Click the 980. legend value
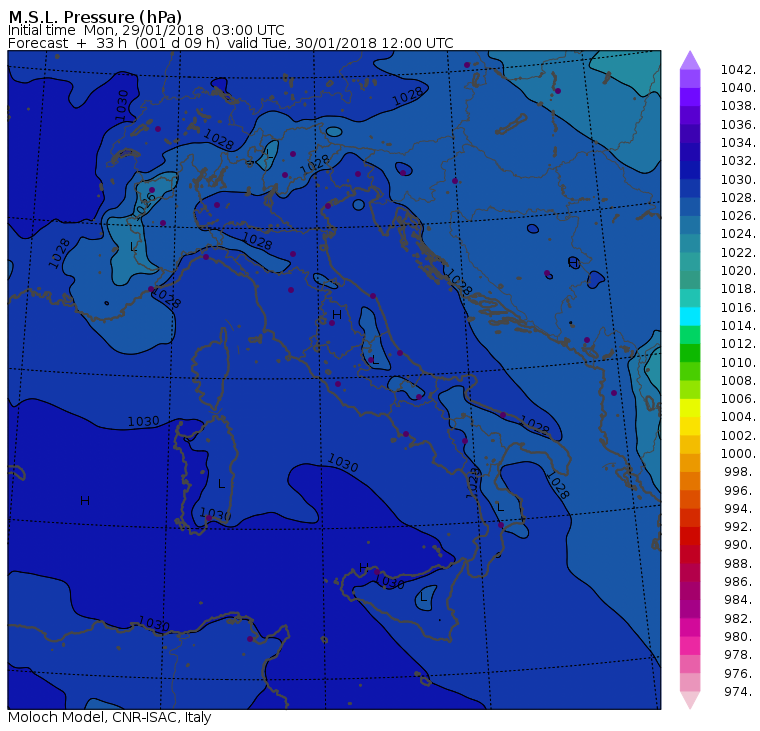760x731 pixels. (x=740, y=636)
